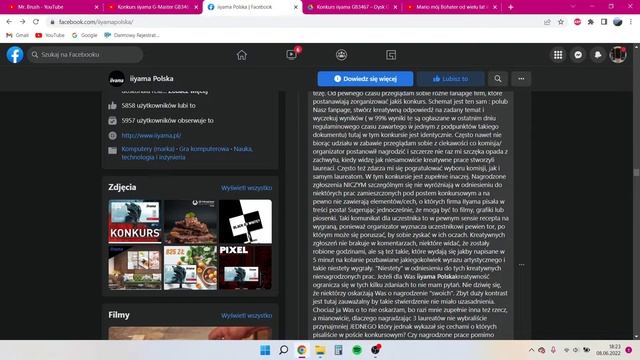Click the Lubisz to button

pos(451,79)
